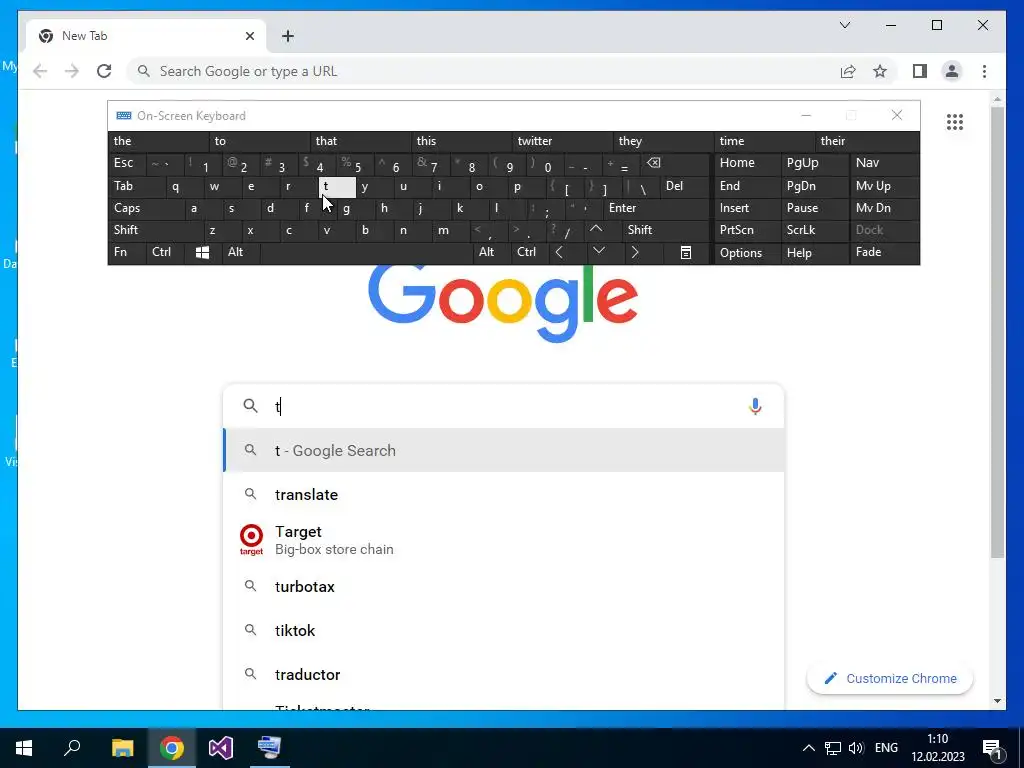Image resolution: width=1024 pixels, height=768 pixels.
Task: Show hidden system tray icons
Action: click(808, 748)
